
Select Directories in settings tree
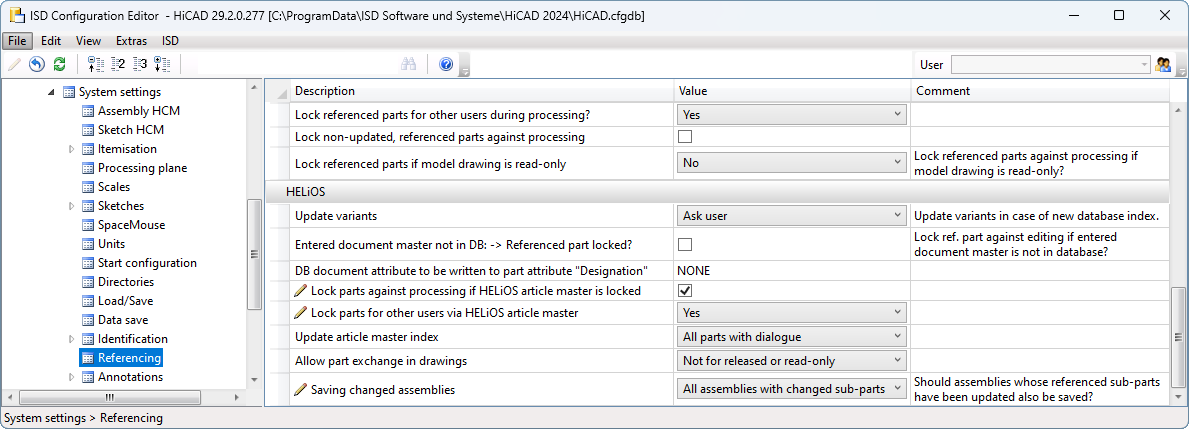pos(126,282)
